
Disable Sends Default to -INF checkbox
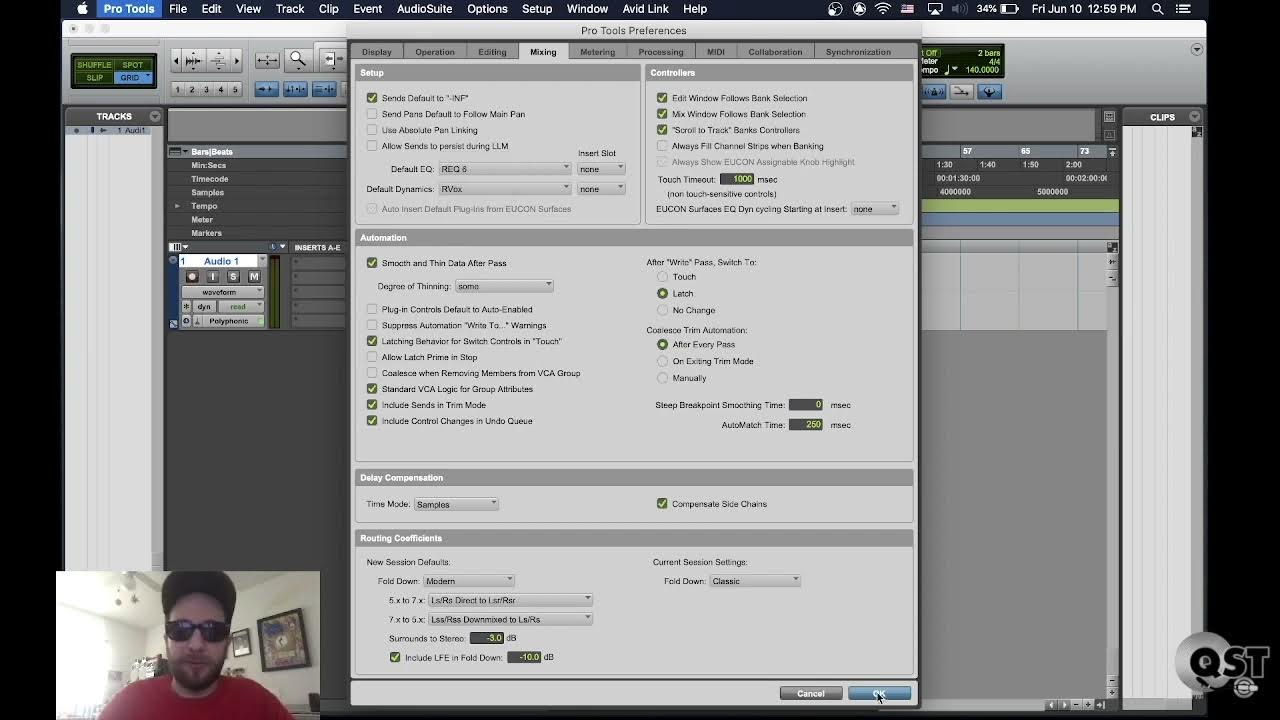coord(372,98)
